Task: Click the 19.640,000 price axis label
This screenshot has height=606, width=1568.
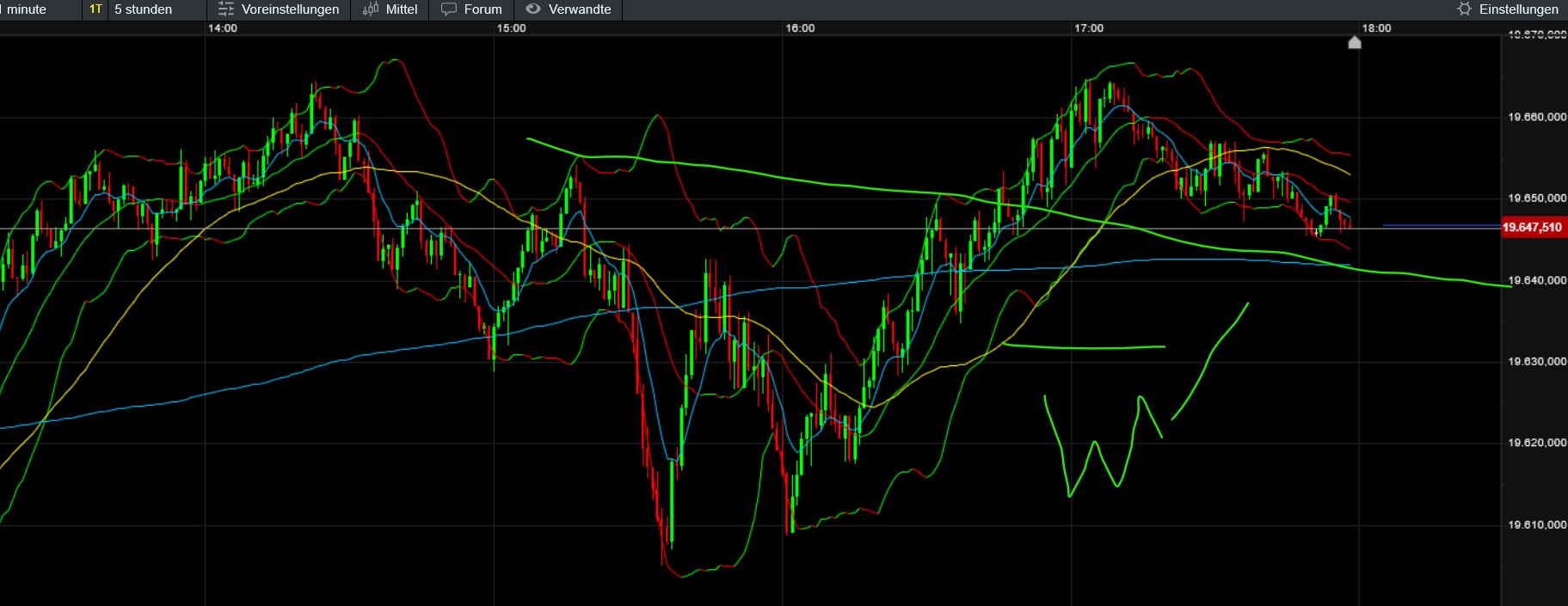Action: [x=1537, y=280]
